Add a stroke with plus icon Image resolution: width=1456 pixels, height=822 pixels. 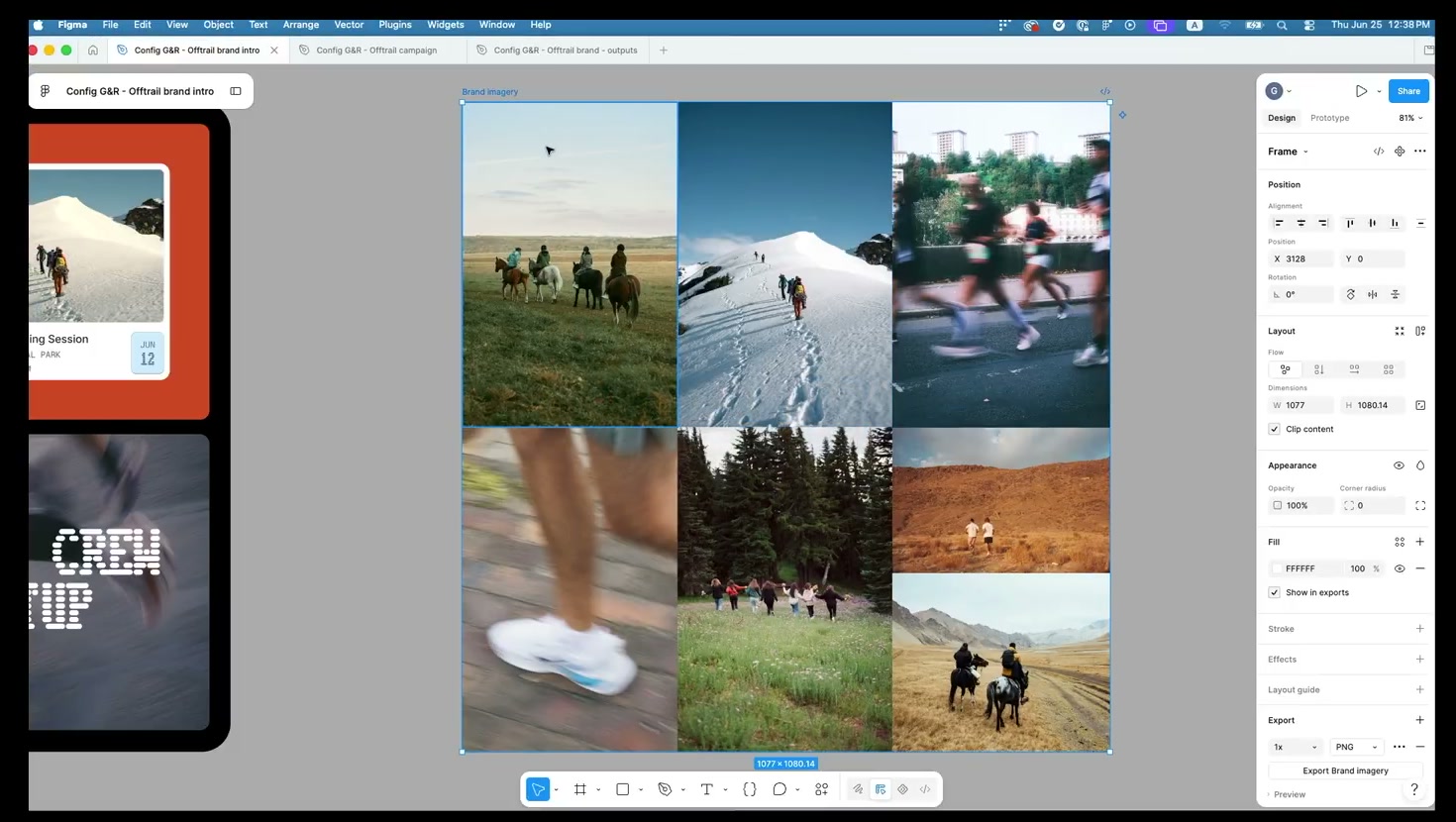[1420, 629]
